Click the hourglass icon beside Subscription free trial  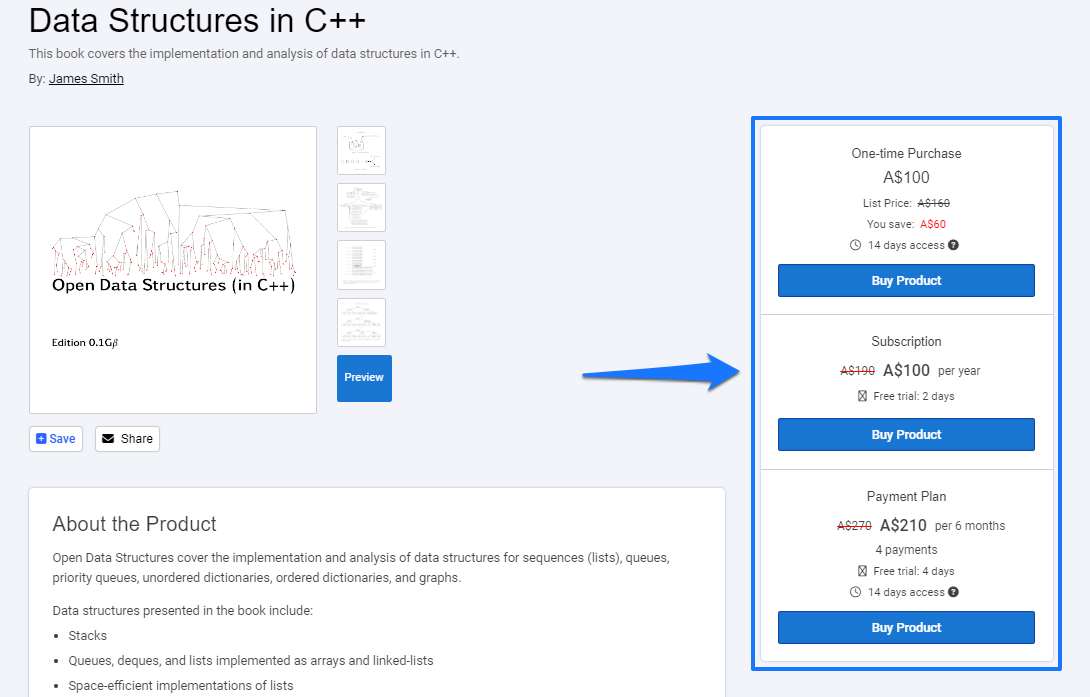862,396
